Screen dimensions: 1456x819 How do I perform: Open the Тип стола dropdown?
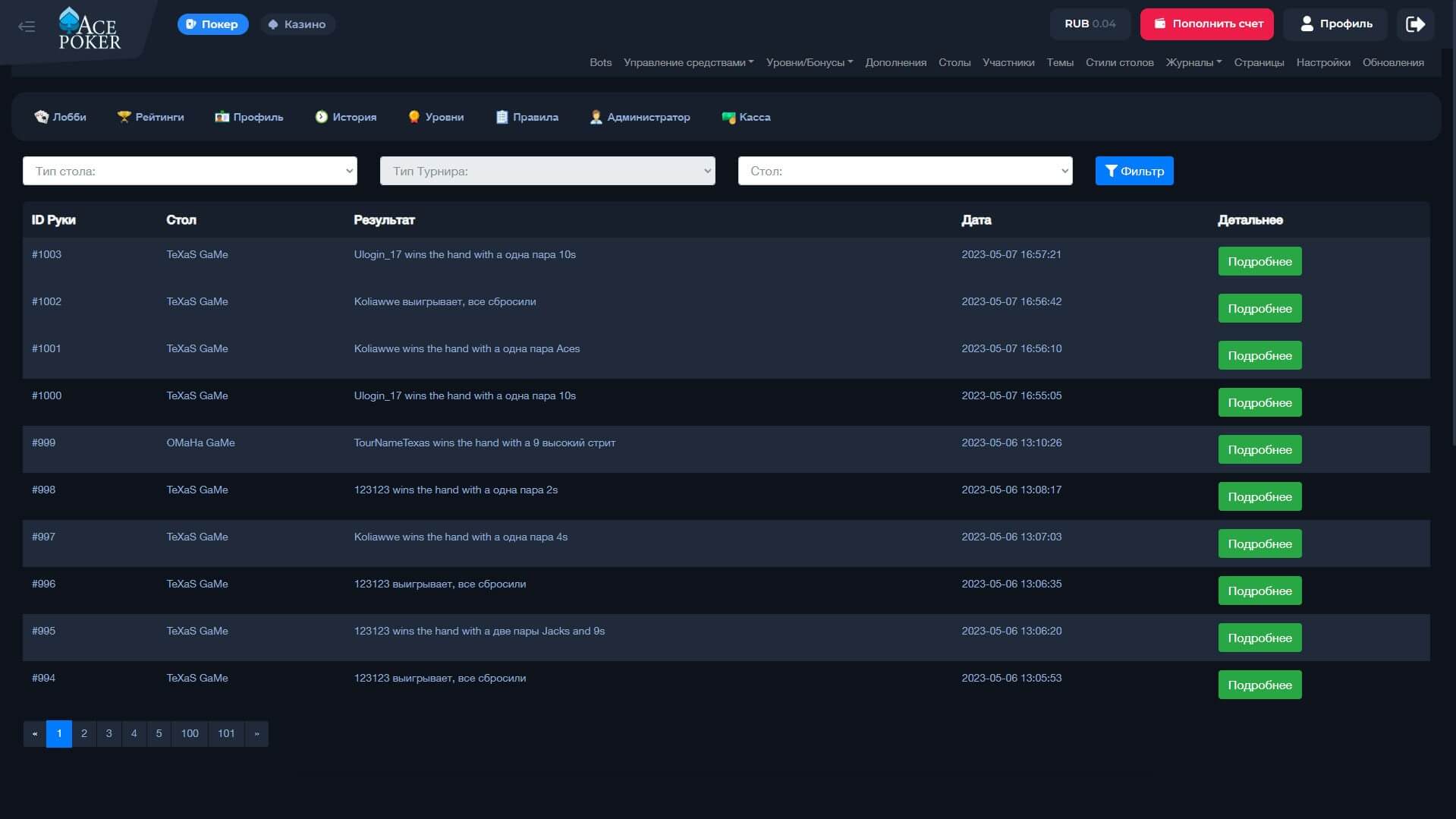coord(190,171)
